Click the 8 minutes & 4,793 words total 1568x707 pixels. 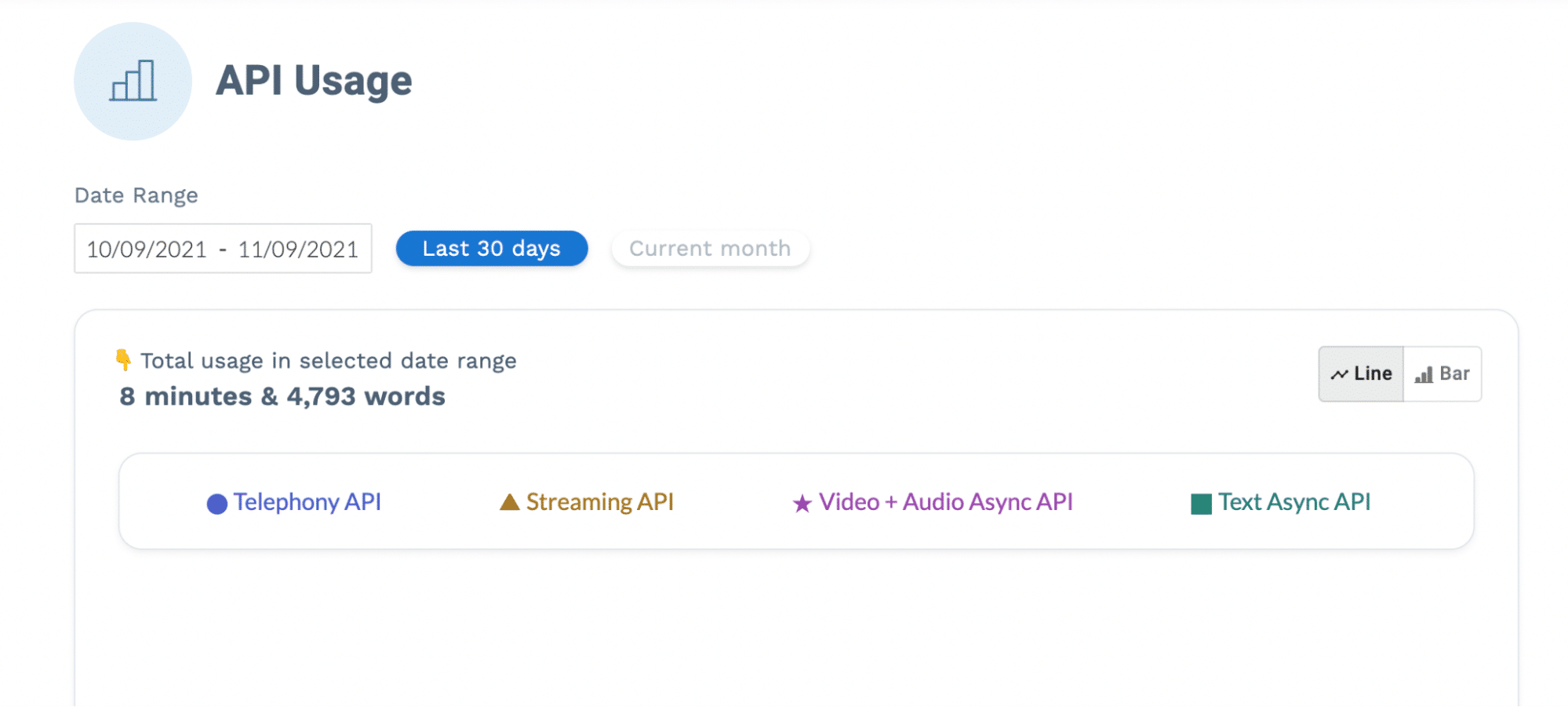[282, 397]
